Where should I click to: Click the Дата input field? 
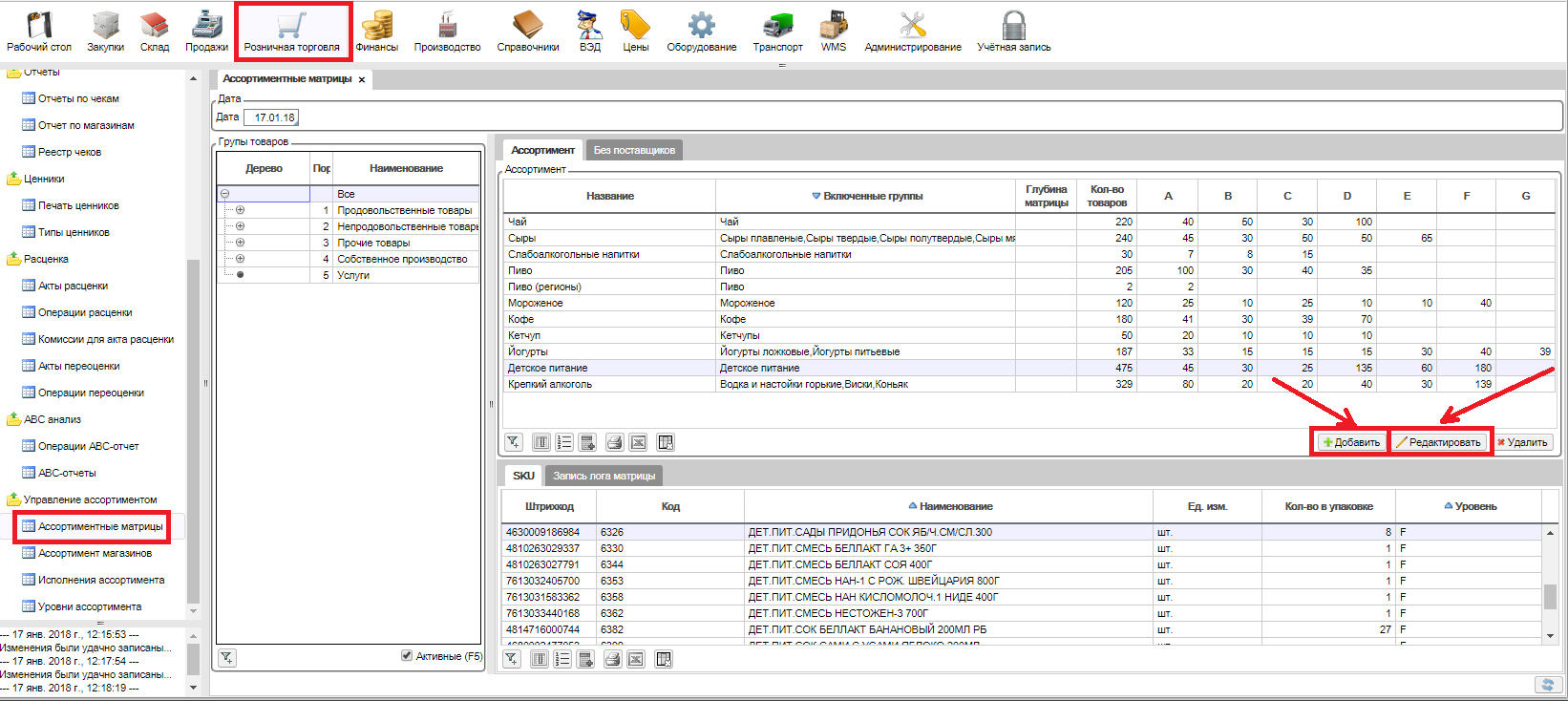(272, 117)
